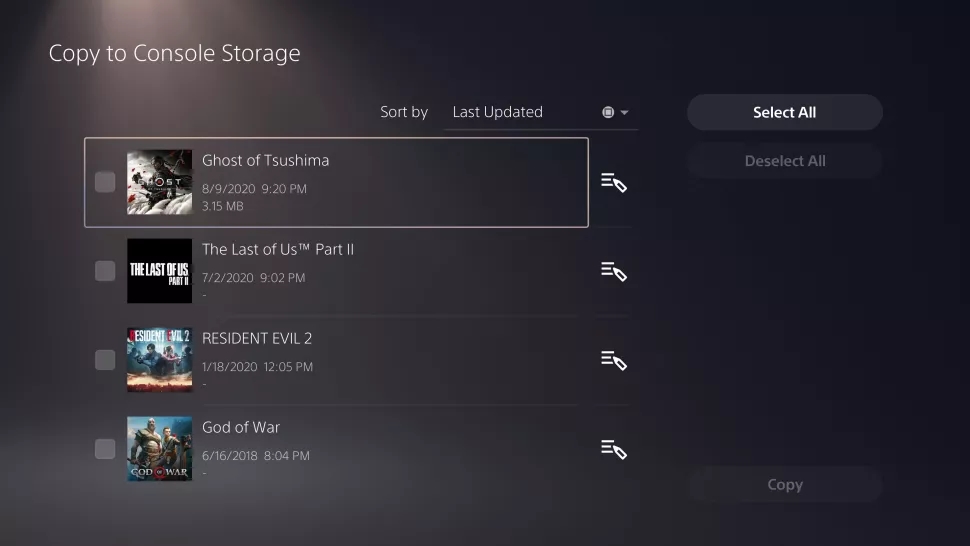Viewport: 970px width, 546px height.
Task: Open the Last Updated sort dropdown
Action: click(498, 112)
